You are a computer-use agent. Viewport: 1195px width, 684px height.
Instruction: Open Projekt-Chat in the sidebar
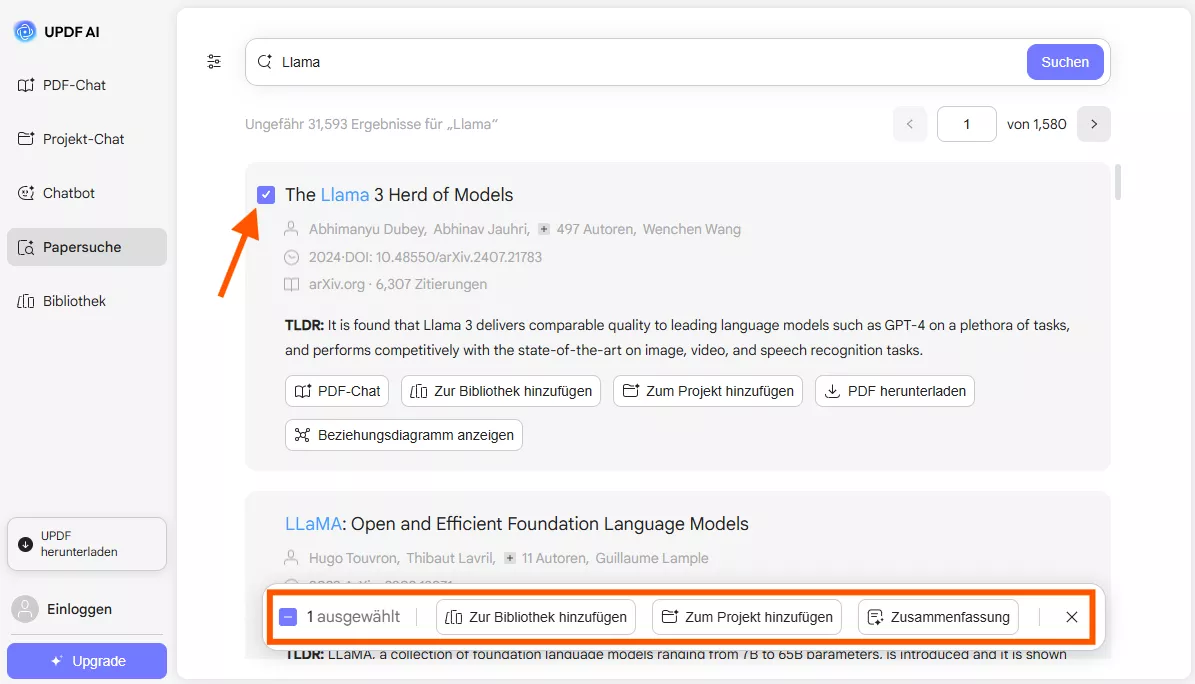pos(86,139)
